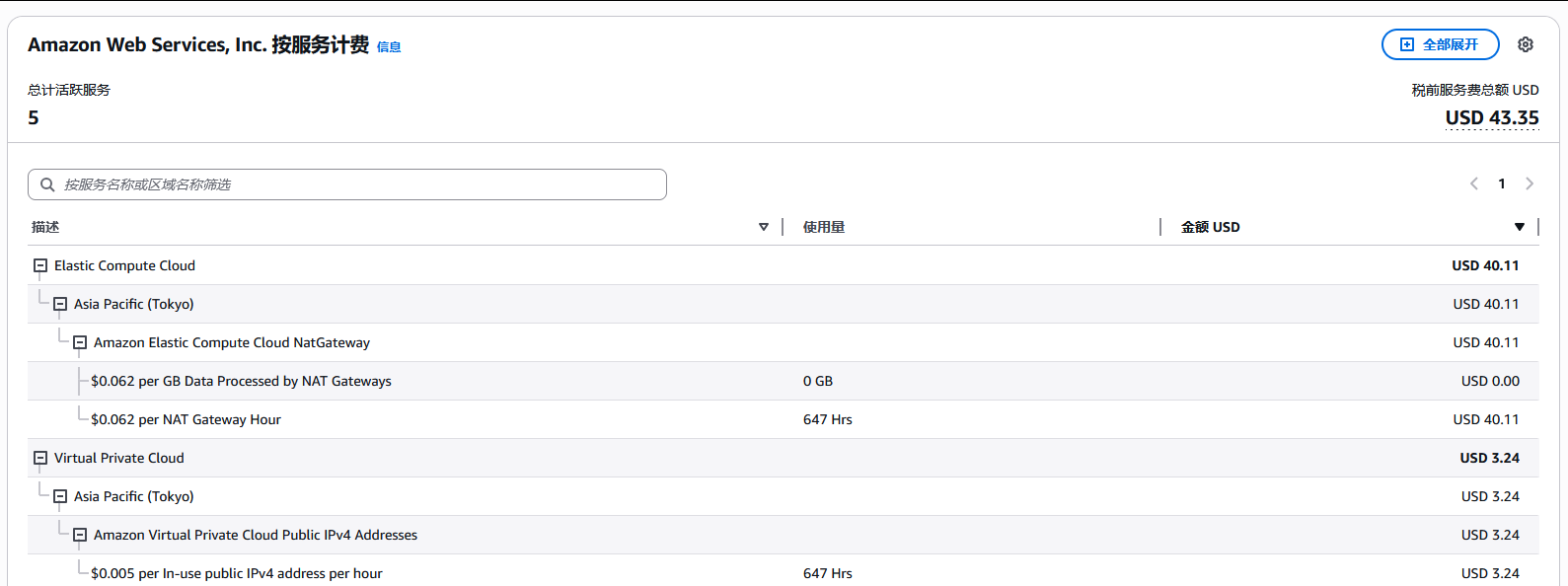Image resolution: width=1568 pixels, height=586 pixels.
Task: Collapse the Asia Pacific (Tokyo) region under Elastic Compute Cloud
Action: tap(60, 304)
